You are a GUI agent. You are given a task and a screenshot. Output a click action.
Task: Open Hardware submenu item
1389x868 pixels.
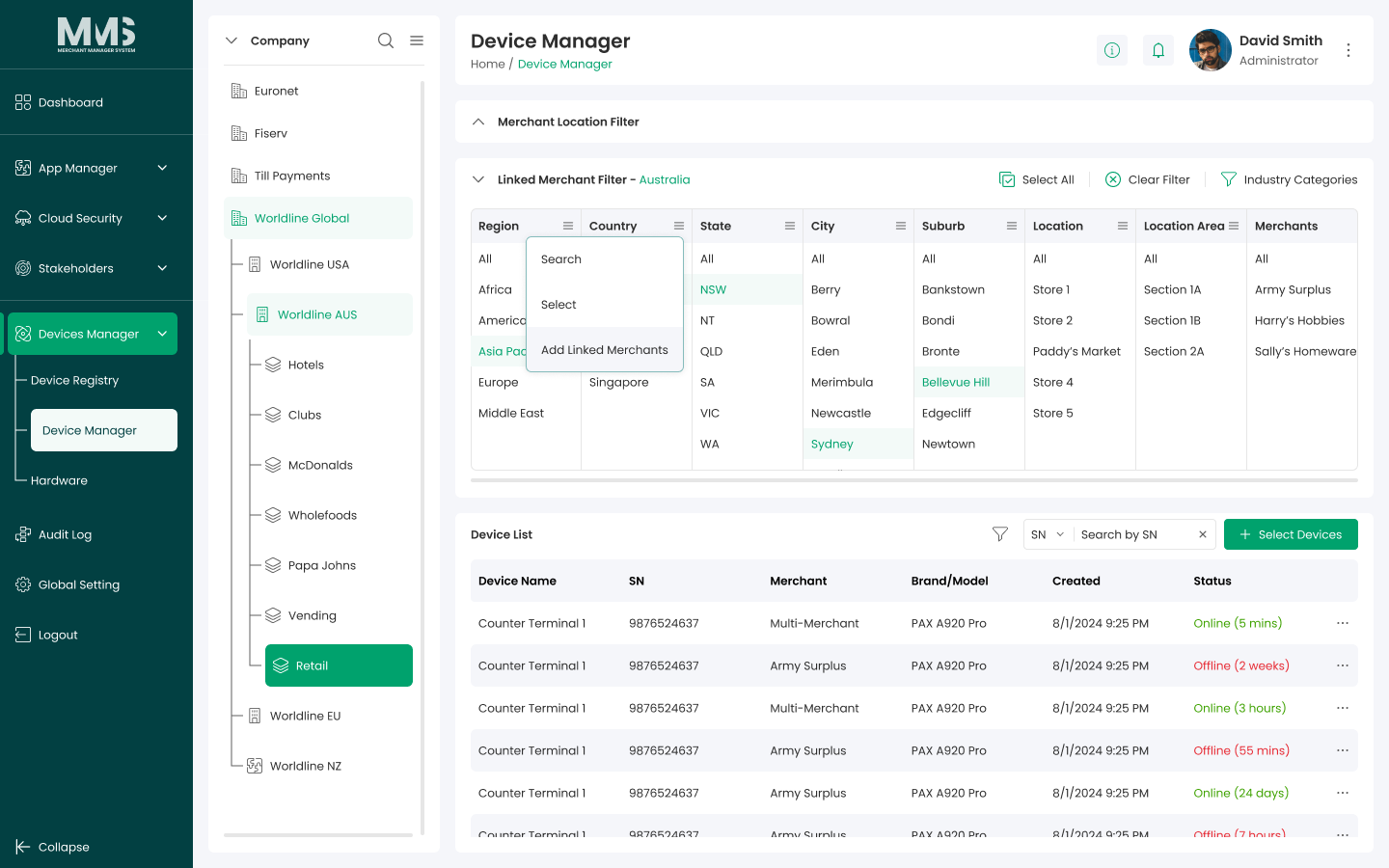point(59,480)
